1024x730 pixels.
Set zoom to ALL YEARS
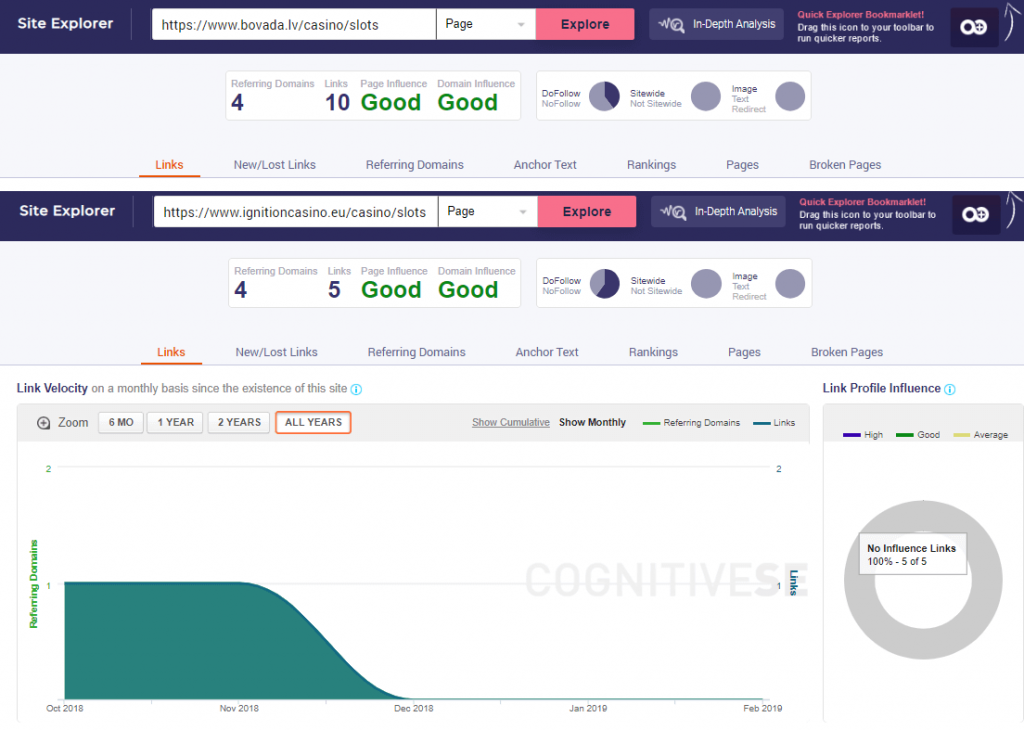click(313, 422)
